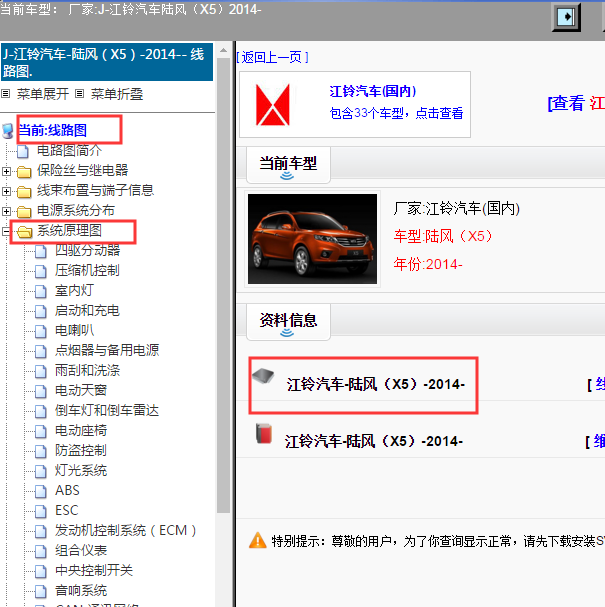Open the 防盗控制 diagram
This screenshot has height=607, width=605.
[81, 451]
